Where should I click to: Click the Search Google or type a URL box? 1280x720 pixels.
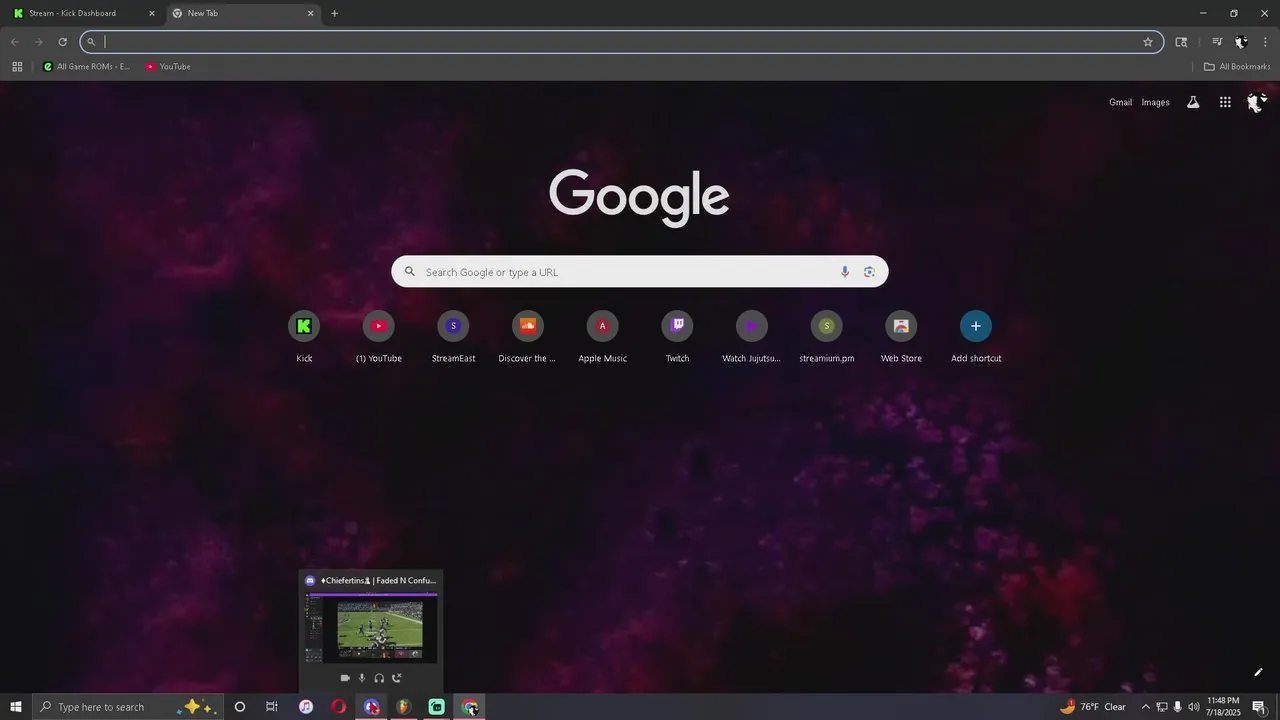[640, 272]
